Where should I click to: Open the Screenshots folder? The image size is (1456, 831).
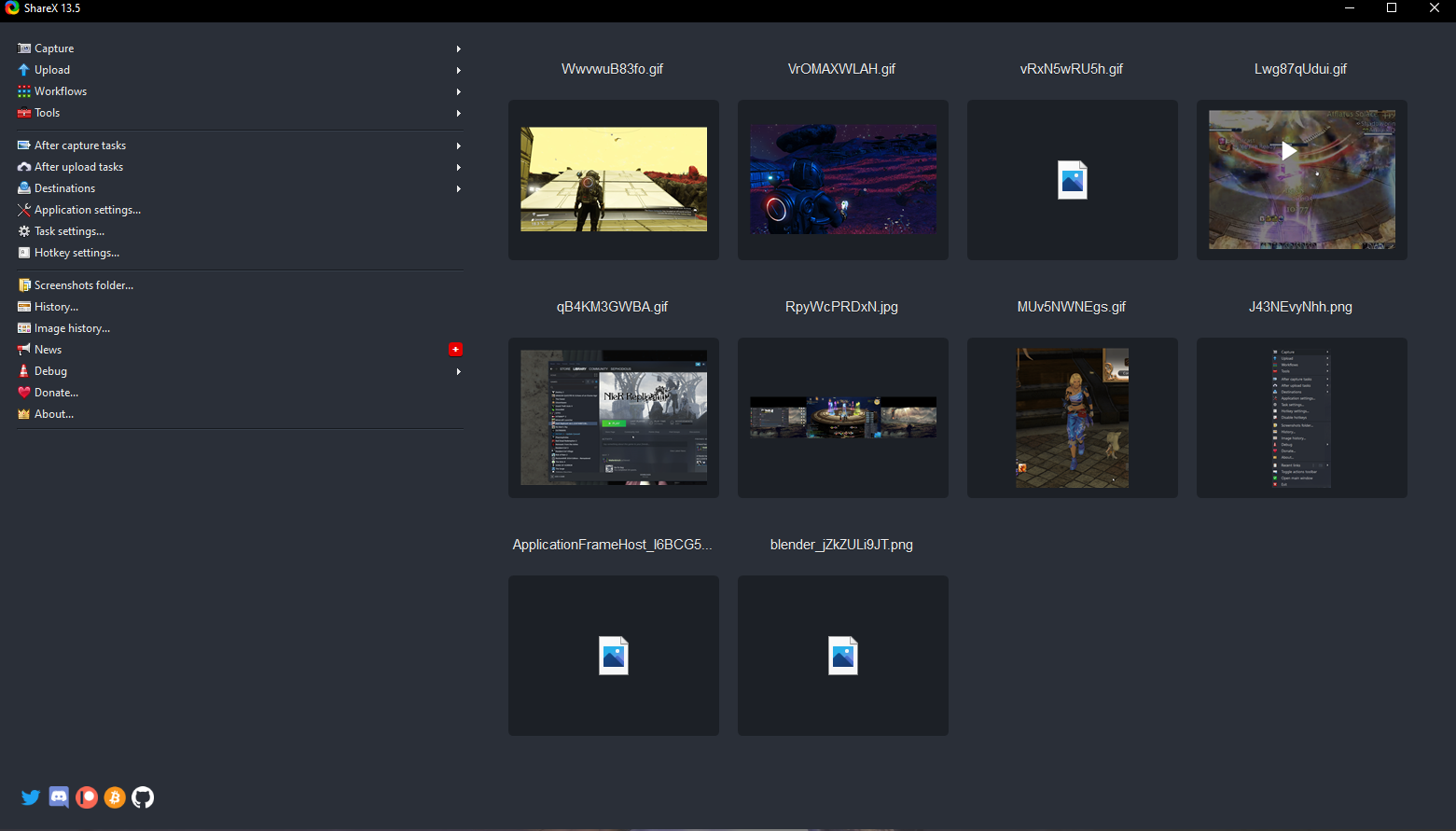tap(83, 284)
